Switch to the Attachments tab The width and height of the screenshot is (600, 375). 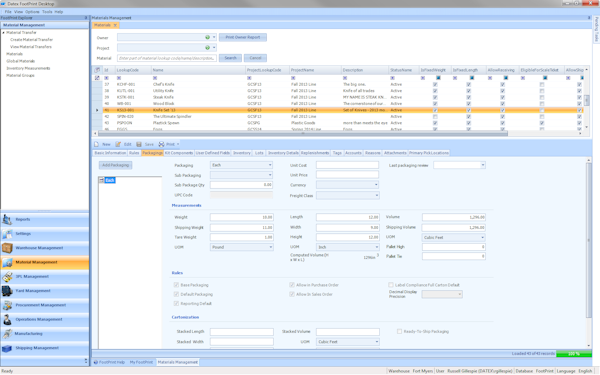coord(395,153)
